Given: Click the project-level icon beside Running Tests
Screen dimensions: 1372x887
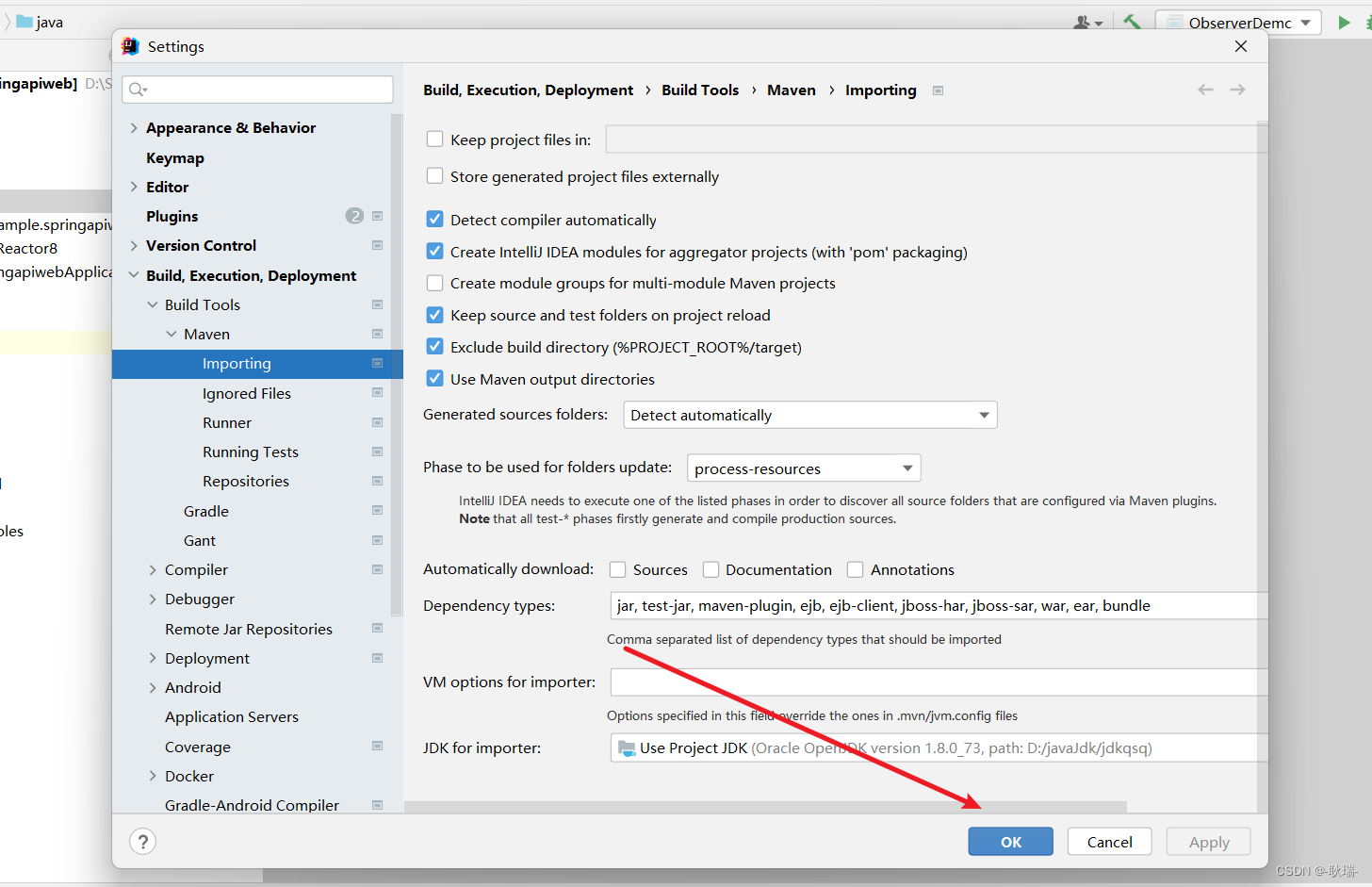Looking at the screenshot, I should (x=377, y=452).
